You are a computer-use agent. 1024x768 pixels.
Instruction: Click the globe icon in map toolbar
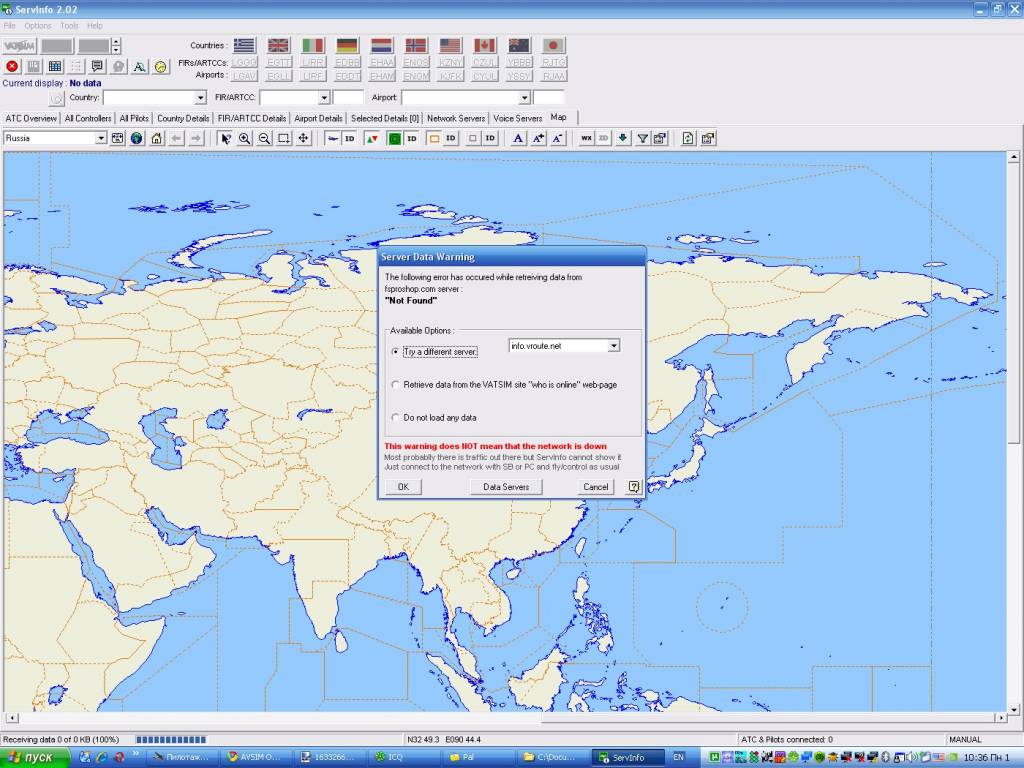click(137, 138)
